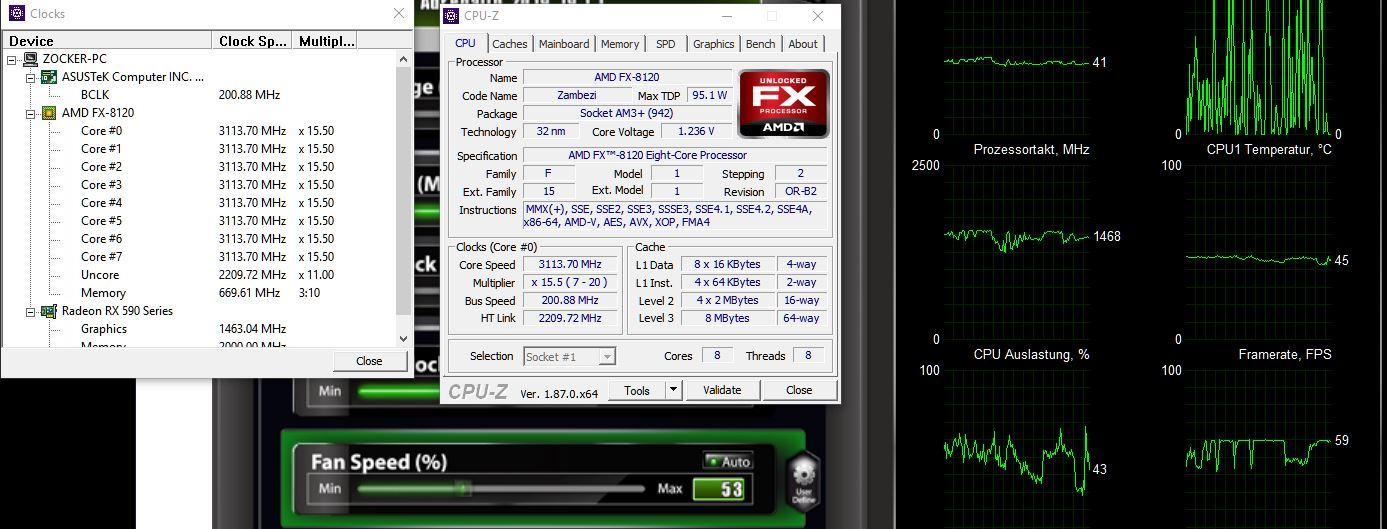Image resolution: width=1387 pixels, height=529 pixels.
Task: Click the AMD FX Unlocked processor logo
Action: 784,103
